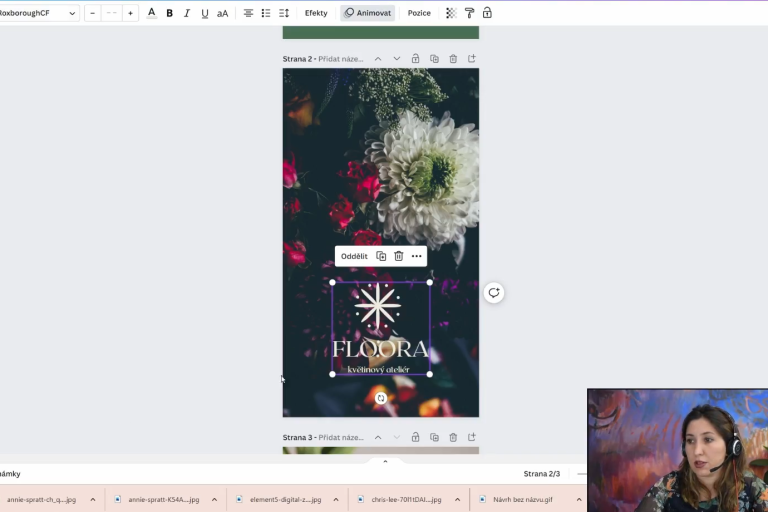The height and width of the screenshot is (512, 768).
Task: Click the font size input field
Action: (x=111, y=13)
